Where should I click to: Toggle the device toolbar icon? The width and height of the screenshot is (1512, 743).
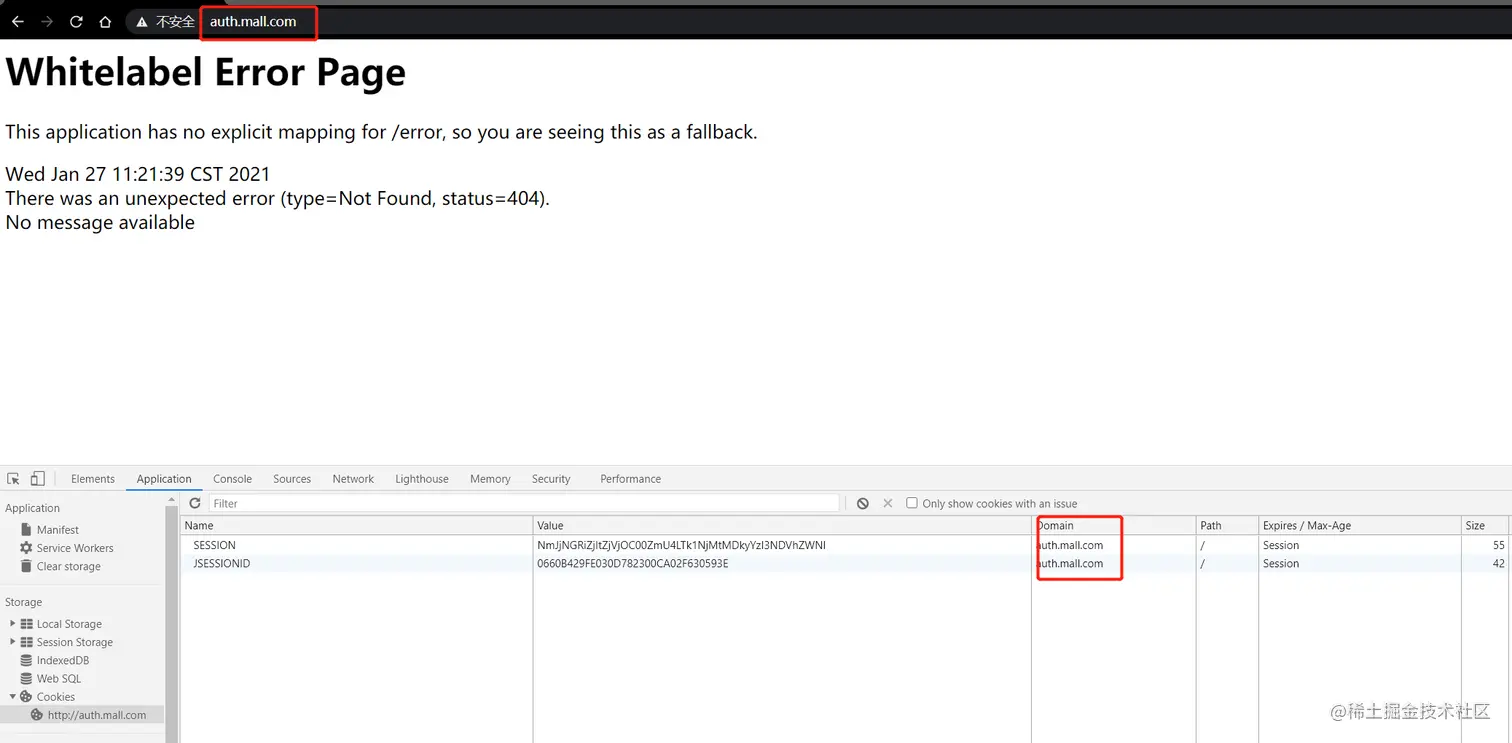(x=37, y=479)
